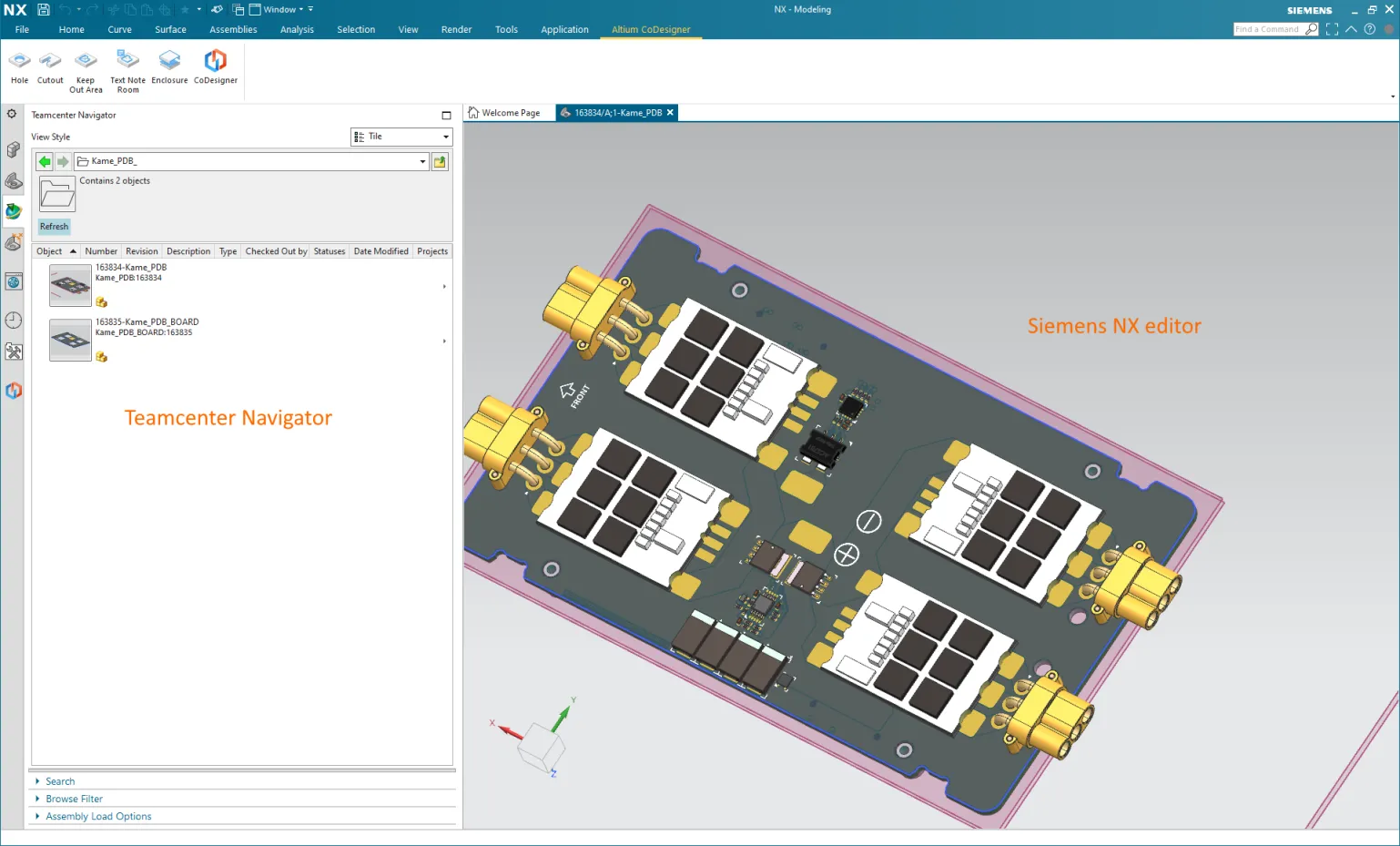Close the 163834/A;1-Kame_PDB tab
This screenshot has width=1400, height=846.
click(670, 113)
